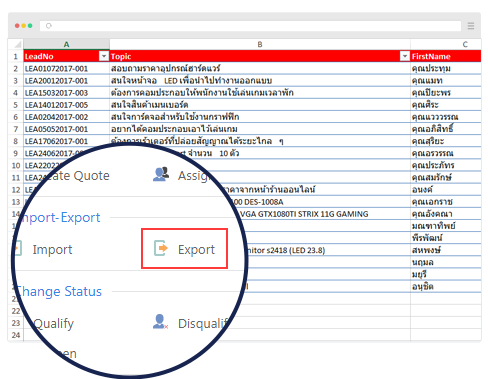
Task: Click the Assign user icon
Action: (161, 174)
